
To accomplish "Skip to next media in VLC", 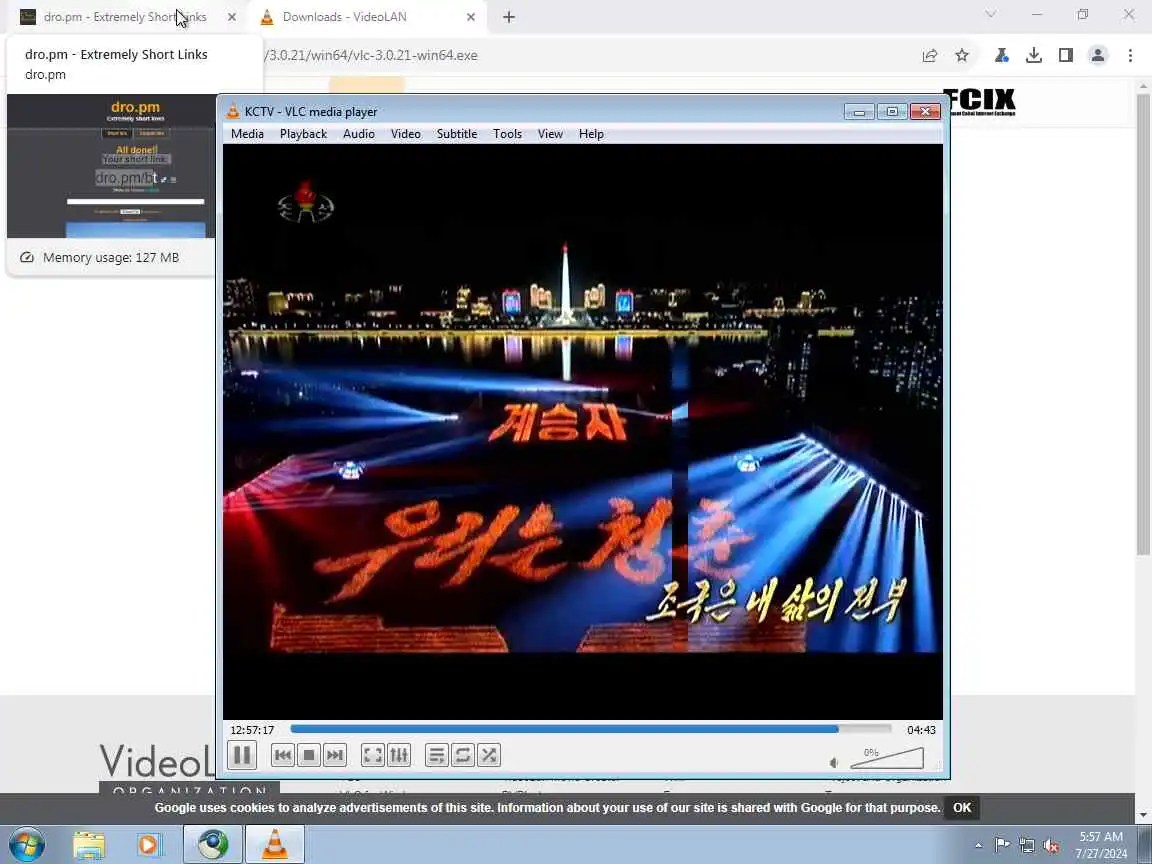I will pos(334,755).
